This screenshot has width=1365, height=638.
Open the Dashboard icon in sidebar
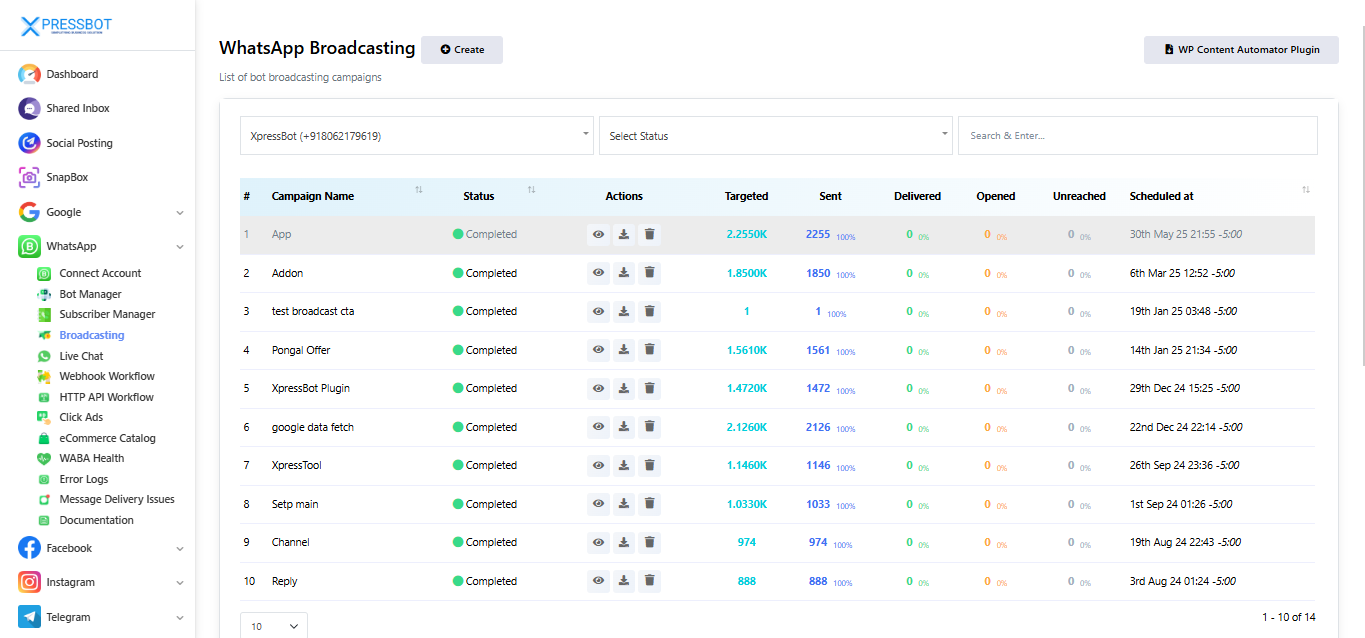coord(29,74)
